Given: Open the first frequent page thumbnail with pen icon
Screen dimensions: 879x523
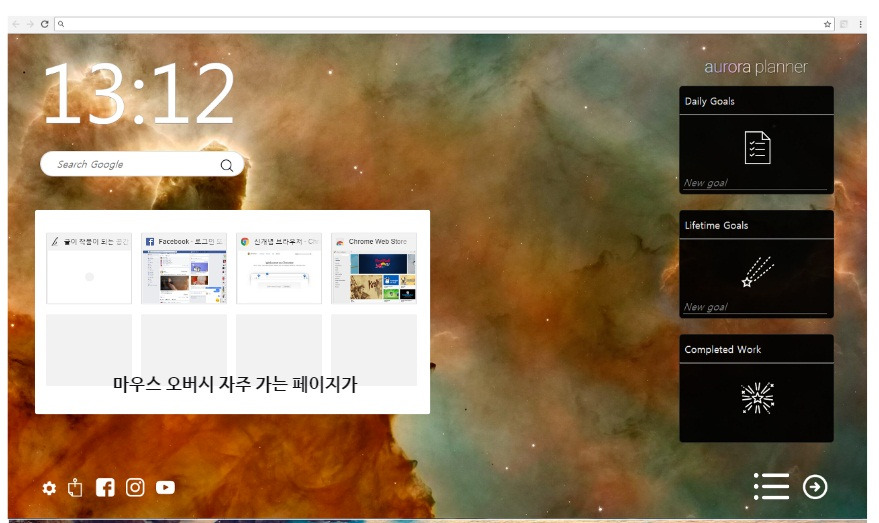Looking at the screenshot, I should pos(89,269).
